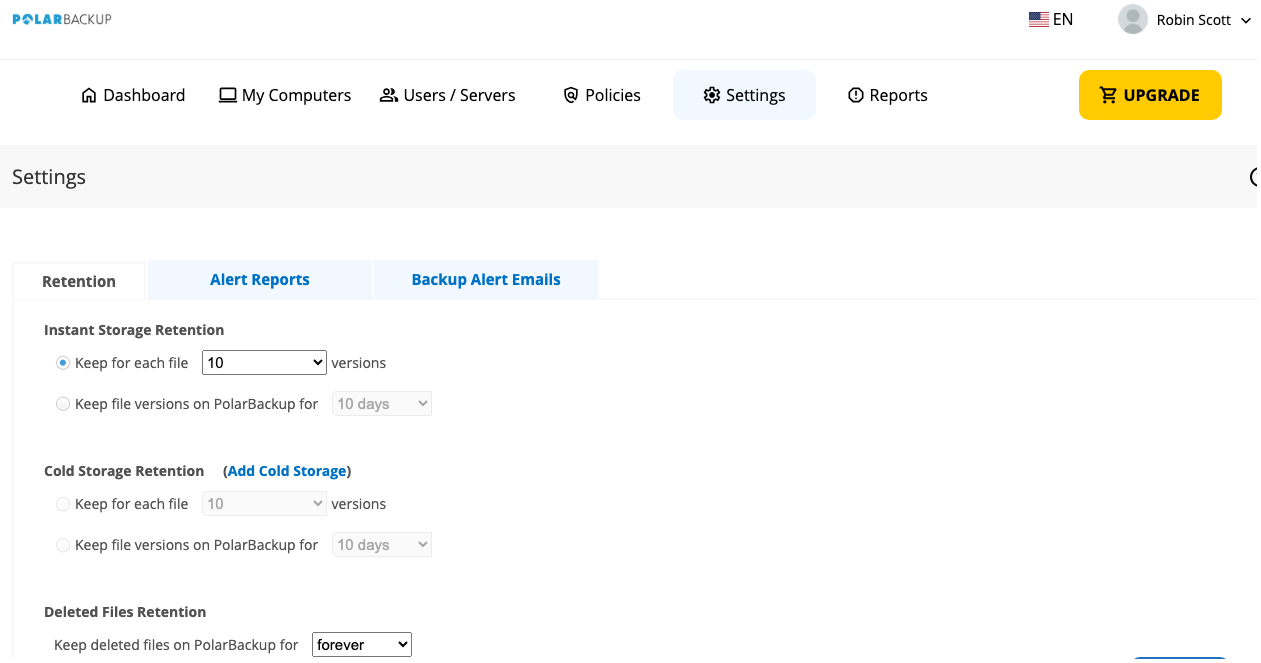Click the My Computers laptop icon
The image size is (1261, 663).
click(x=228, y=96)
